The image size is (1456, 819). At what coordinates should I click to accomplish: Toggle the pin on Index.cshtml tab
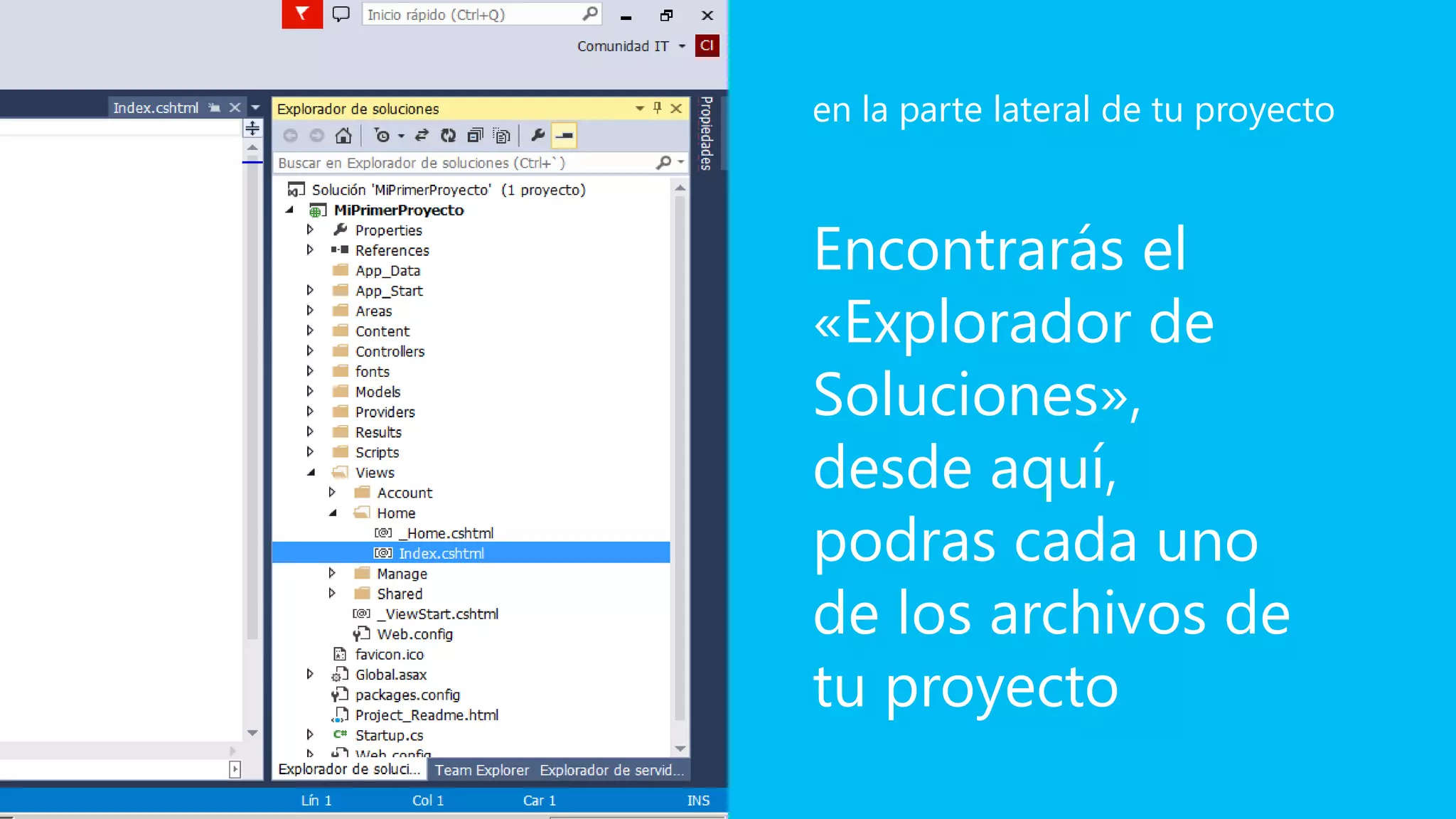[x=214, y=107]
